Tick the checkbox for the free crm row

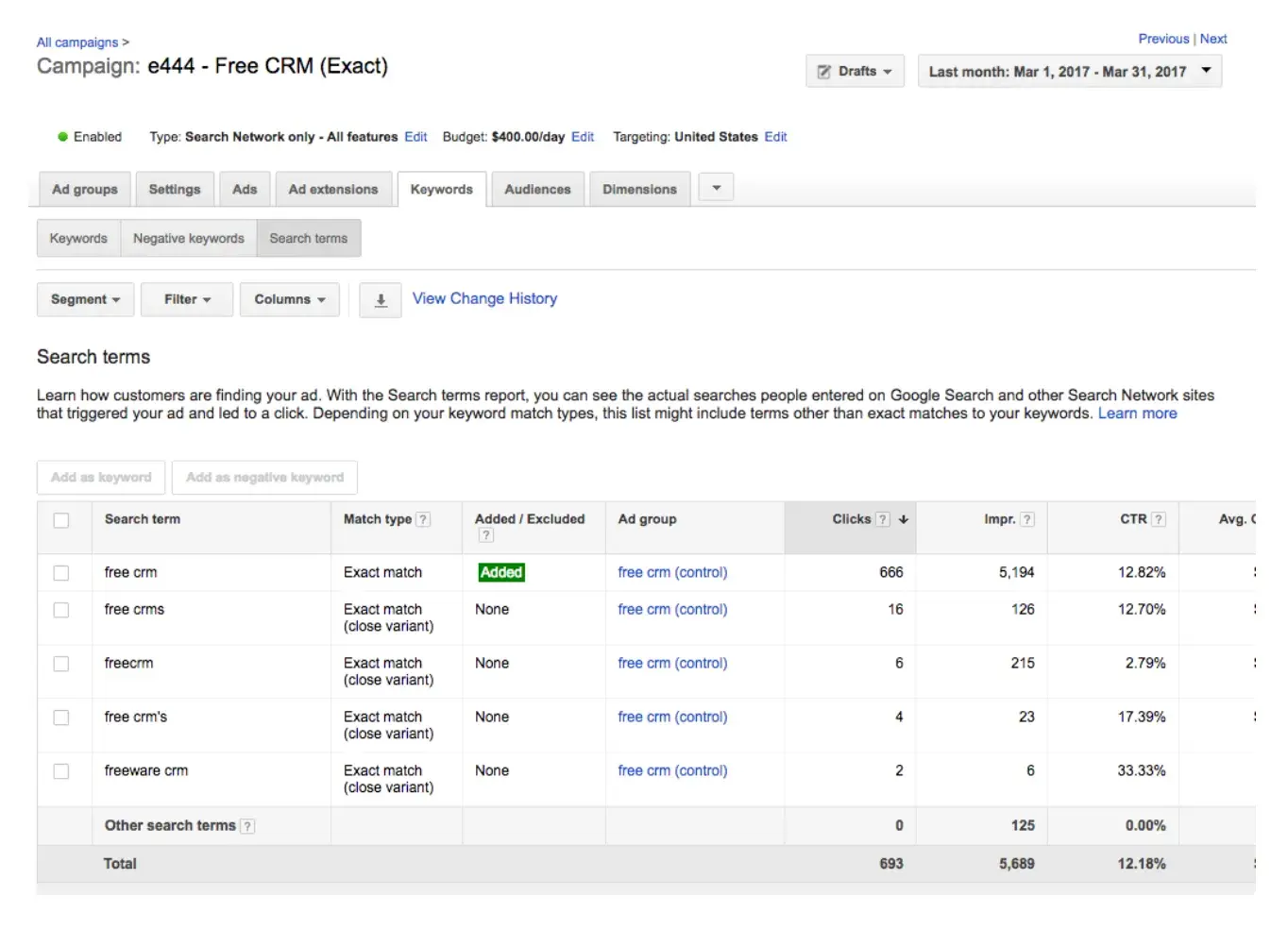point(61,573)
